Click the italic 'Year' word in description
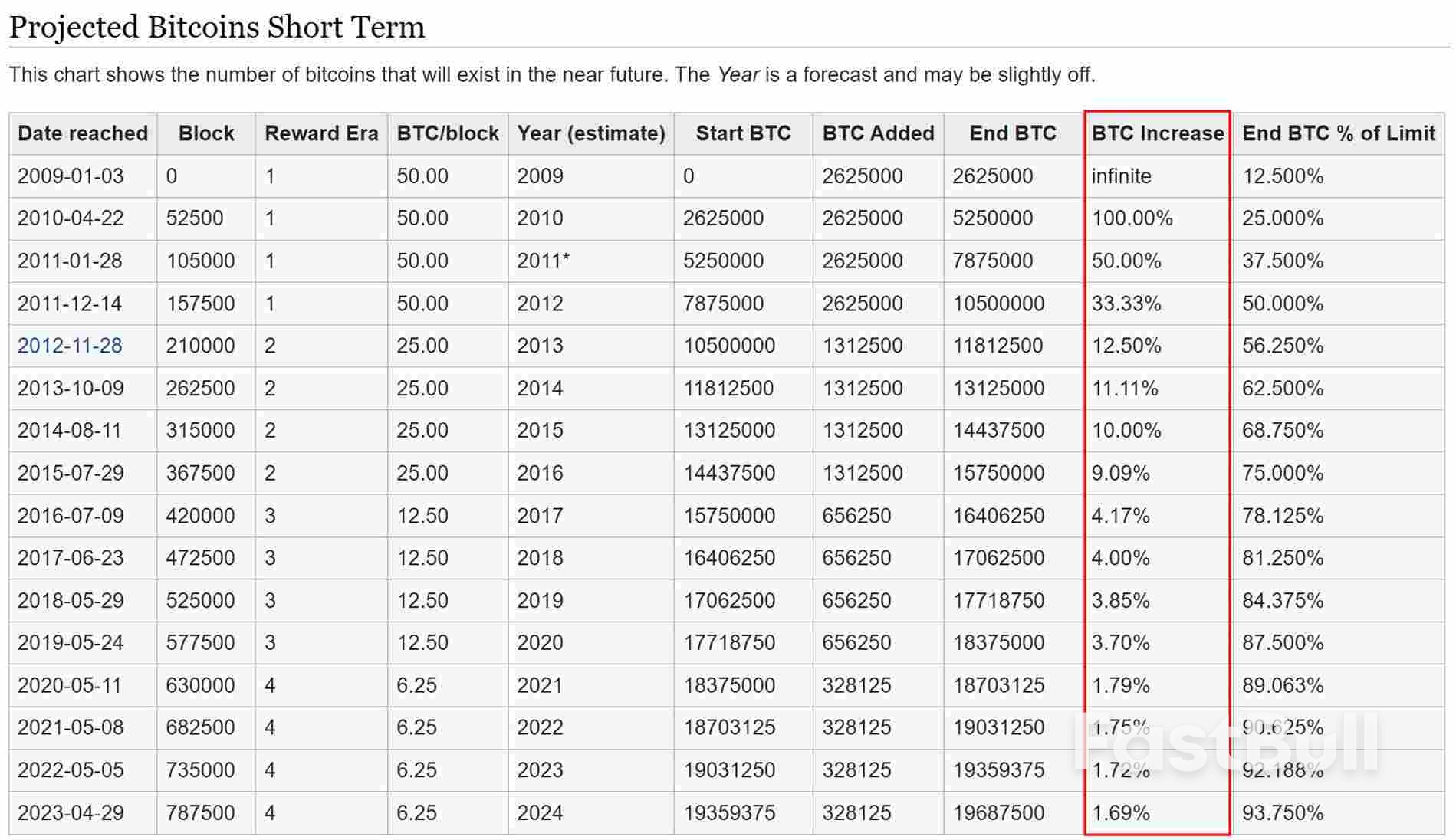Image resolution: width=1456 pixels, height=840 pixels. click(x=738, y=75)
